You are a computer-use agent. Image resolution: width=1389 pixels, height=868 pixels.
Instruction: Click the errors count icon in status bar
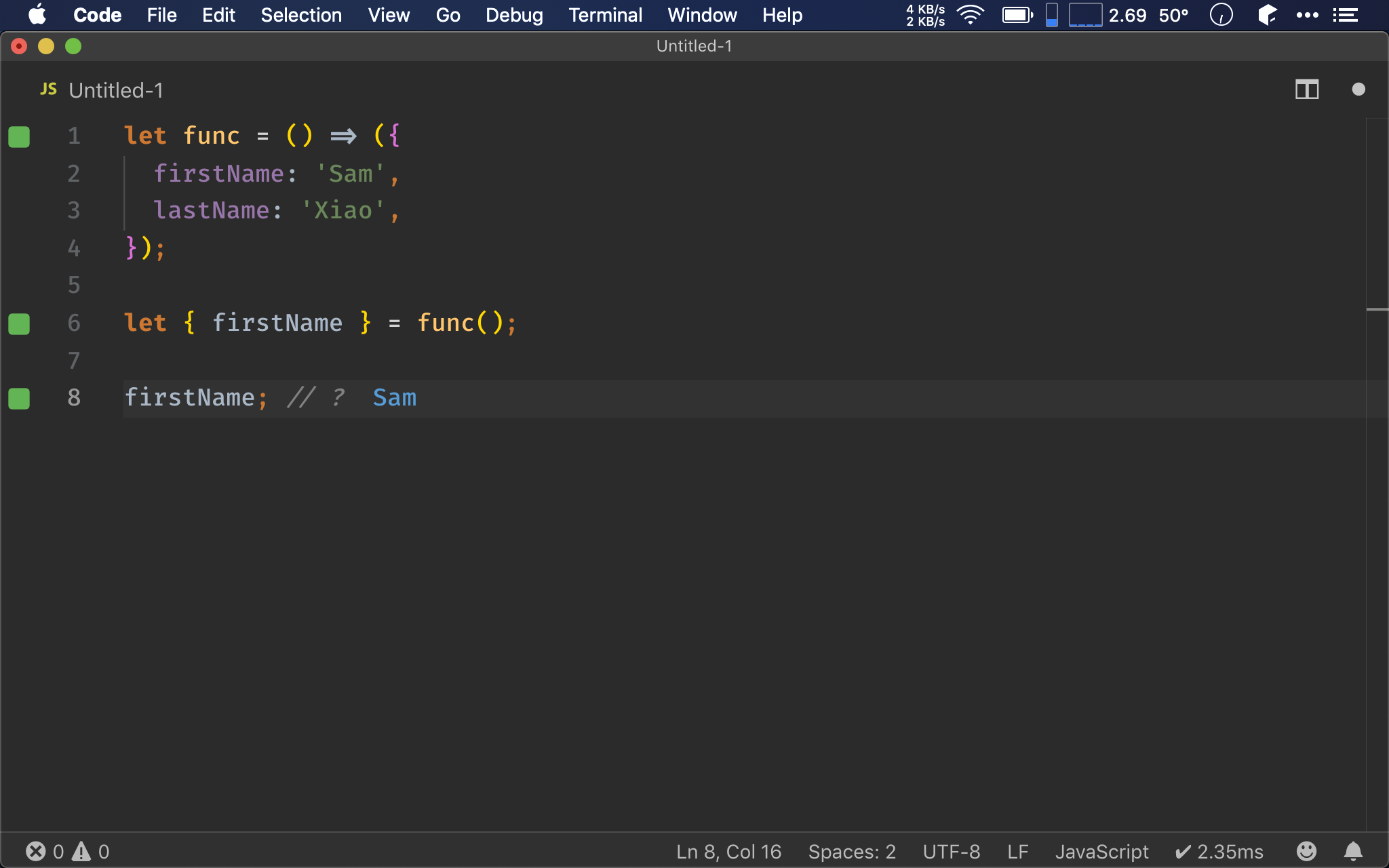tap(36, 851)
